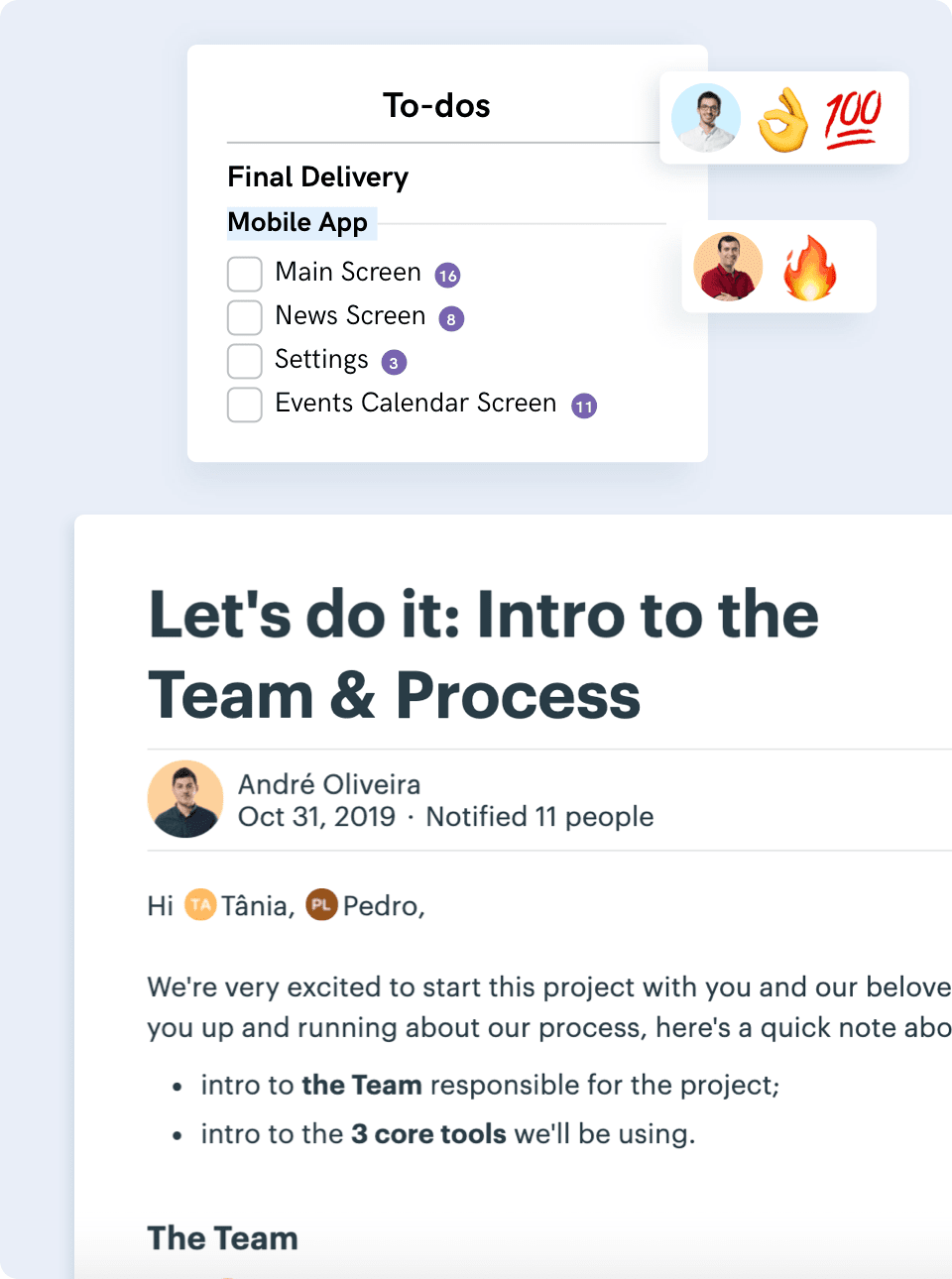Open the Mobile App to-do list
952x1279 pixels.
click(x=297, y=222)
